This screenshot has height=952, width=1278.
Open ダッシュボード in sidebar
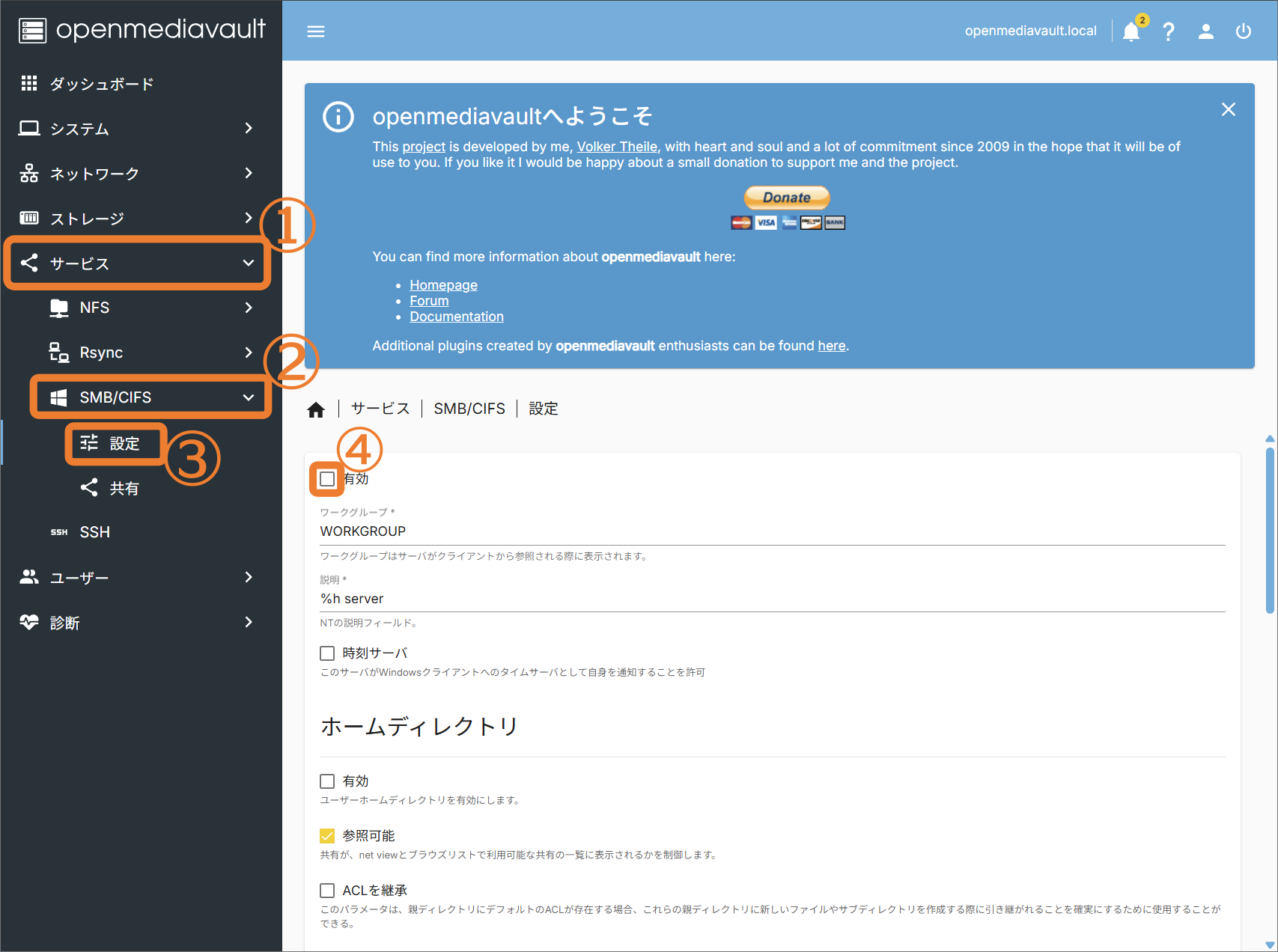pyautogui.click(x=141, y=83)
